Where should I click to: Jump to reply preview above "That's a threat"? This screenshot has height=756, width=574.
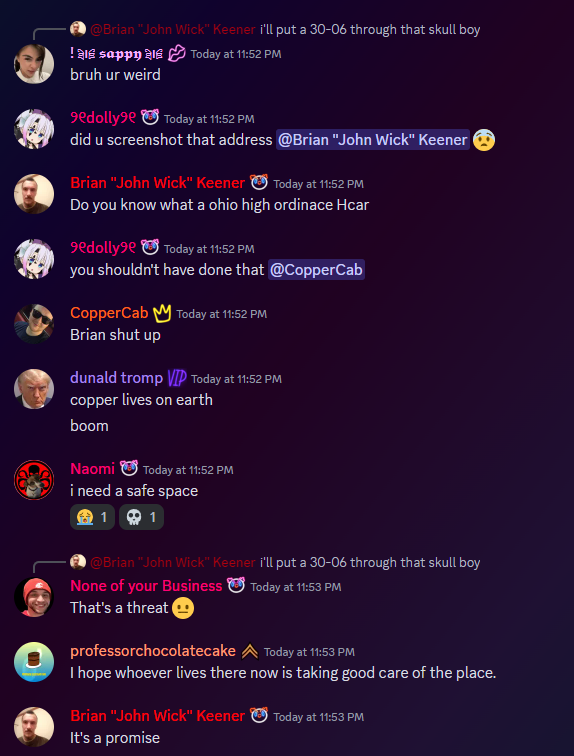click(275, 562)
